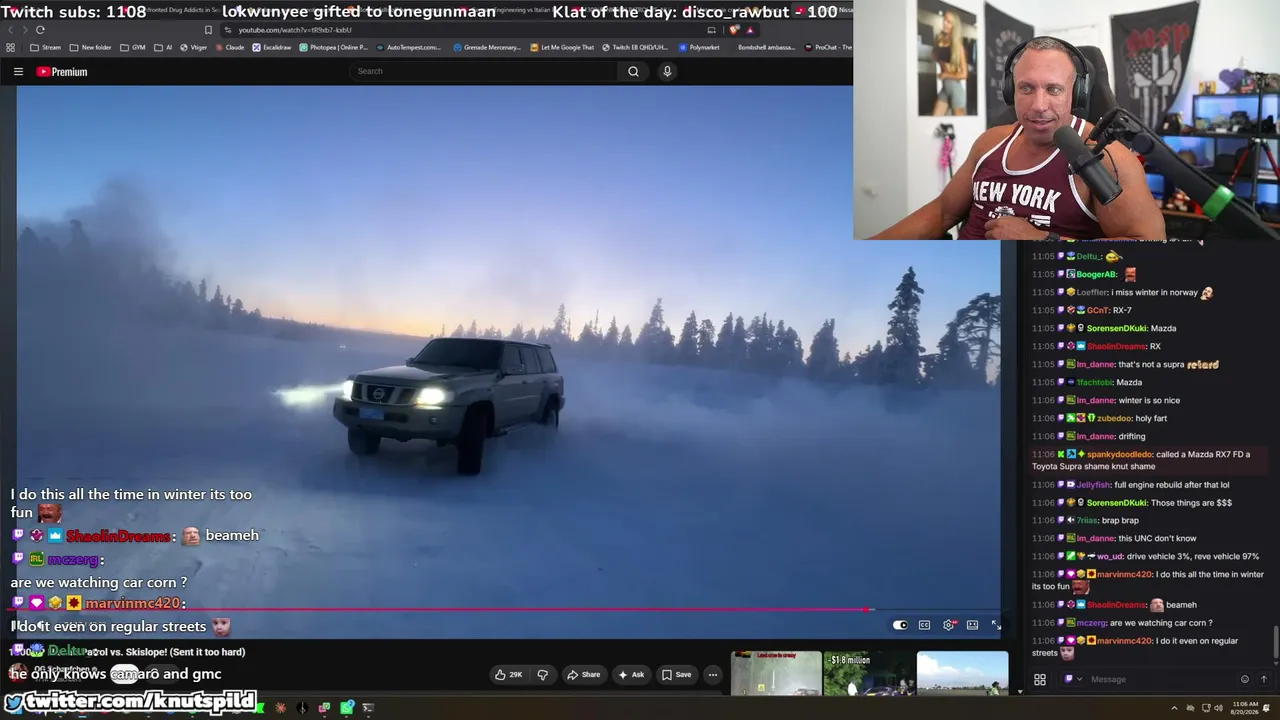The image size is (1280, 720).
Task: Open the Stream bookmarks folder
Action: 46,47
